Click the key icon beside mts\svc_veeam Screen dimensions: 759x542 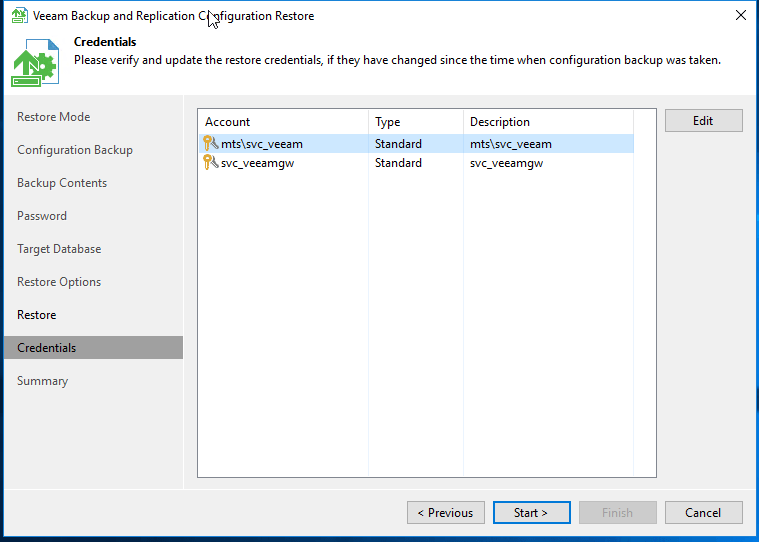tap(210, 144)
